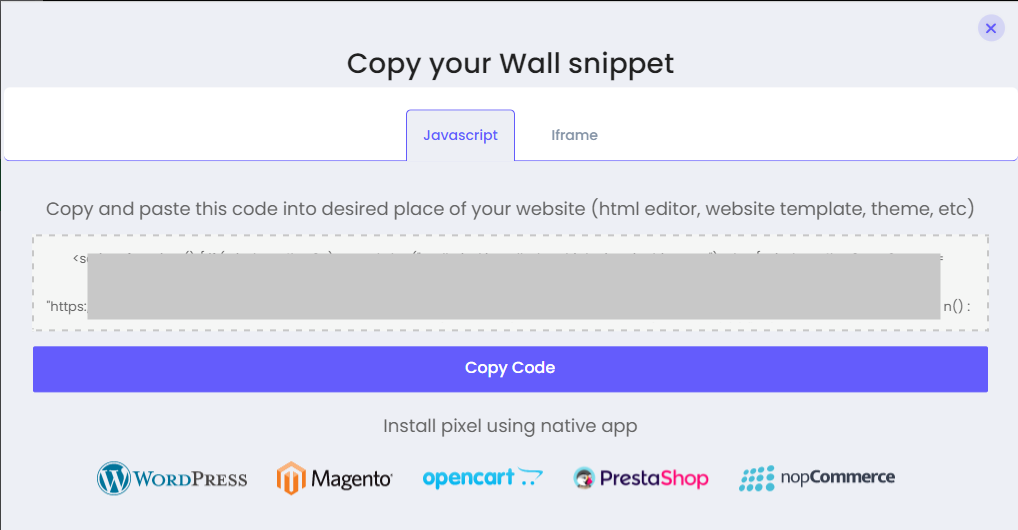Open the WordPress wordmark link
This screenshot has height=530, width=1018.
pyautogui.click(x=190, y=479)
